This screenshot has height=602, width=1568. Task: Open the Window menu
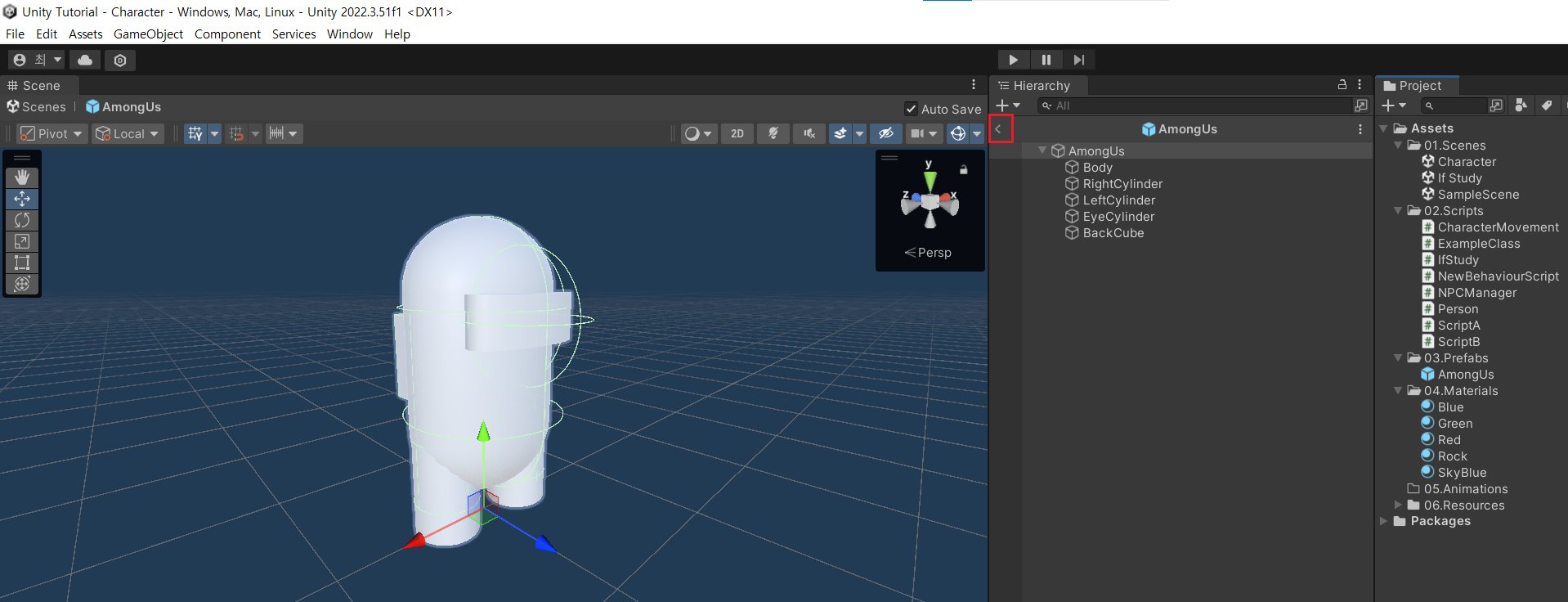point(350,34)
